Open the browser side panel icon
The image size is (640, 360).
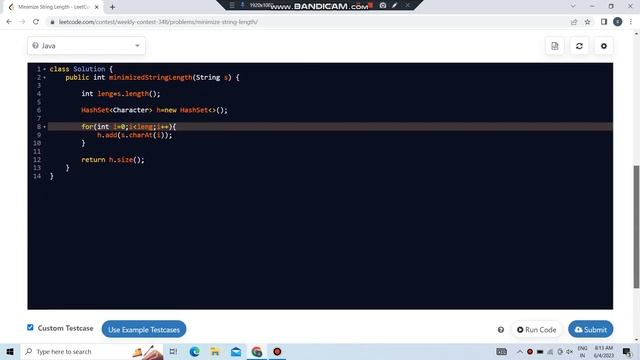click(x=604, y=22)
